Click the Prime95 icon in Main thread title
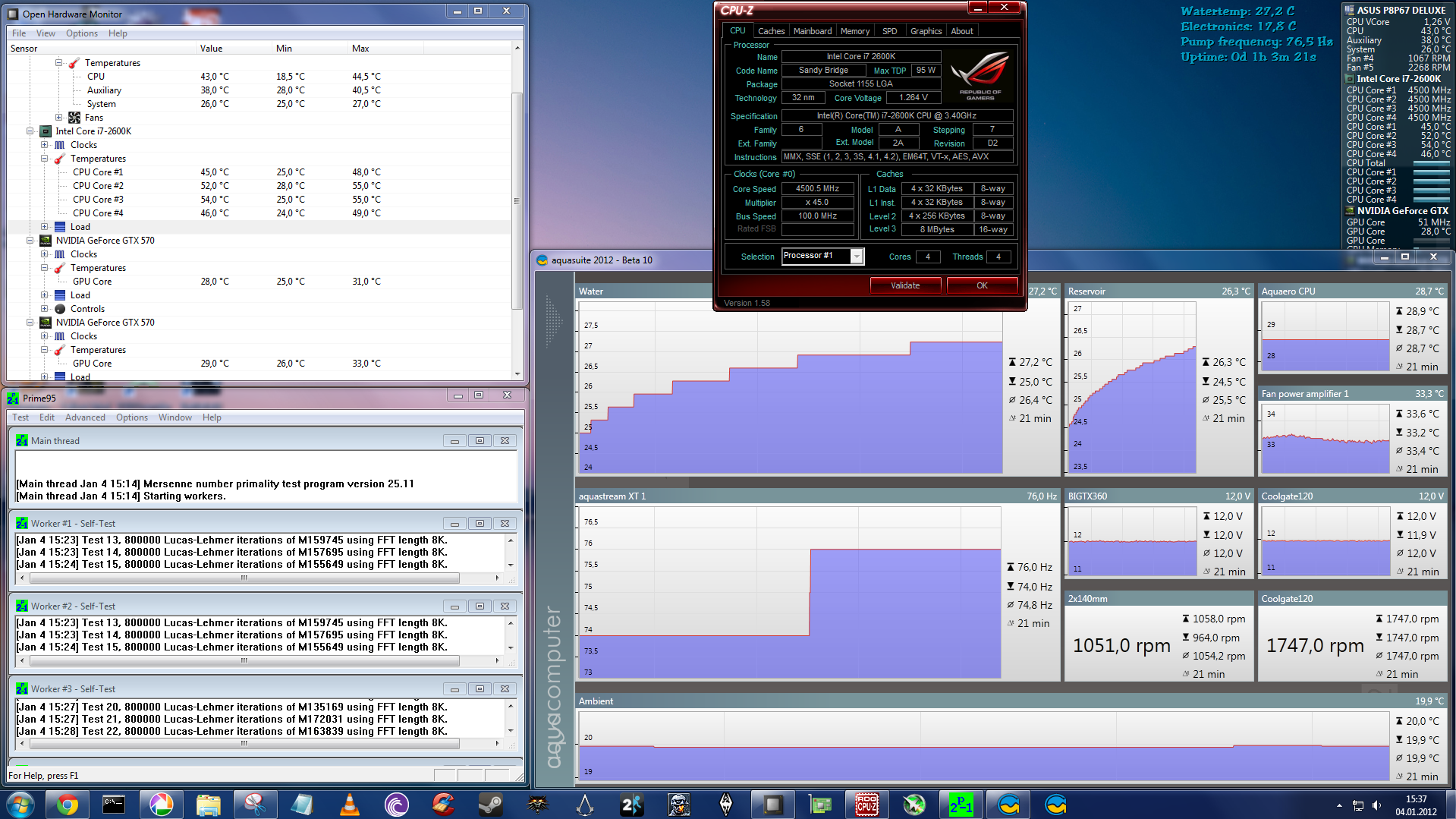The width and height of the screenshot is (1456, 819). click(x=22, y=441)
